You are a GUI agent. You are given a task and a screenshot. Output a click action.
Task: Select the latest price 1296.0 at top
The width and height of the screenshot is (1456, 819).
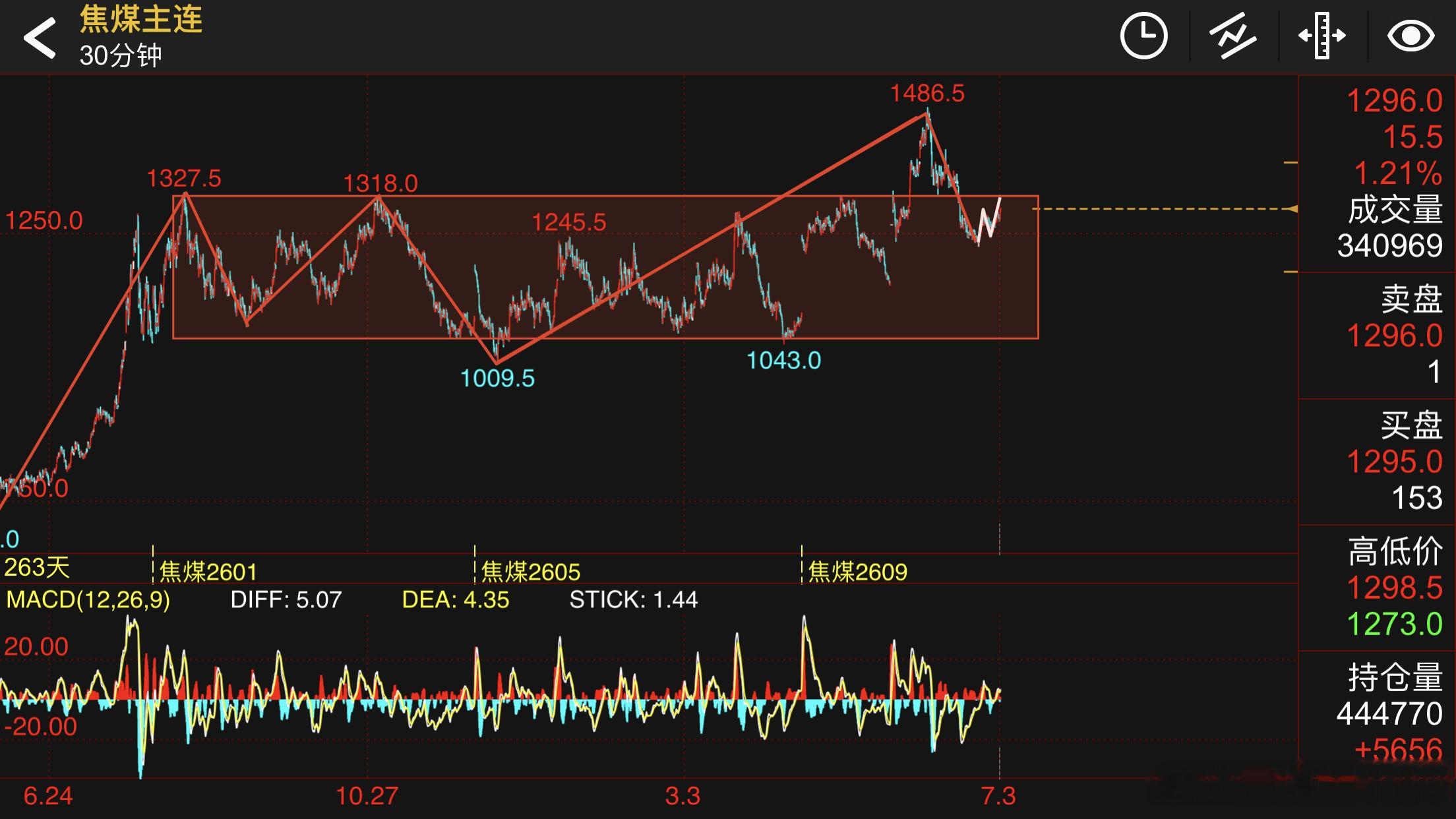(1395, 101)
